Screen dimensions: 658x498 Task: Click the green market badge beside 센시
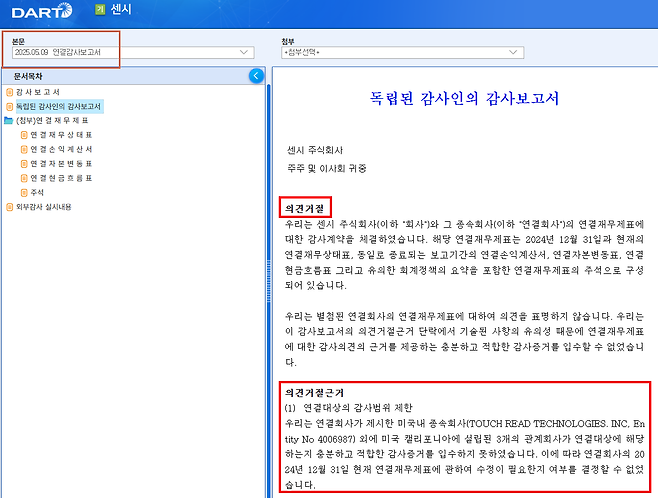click(99, 10)
